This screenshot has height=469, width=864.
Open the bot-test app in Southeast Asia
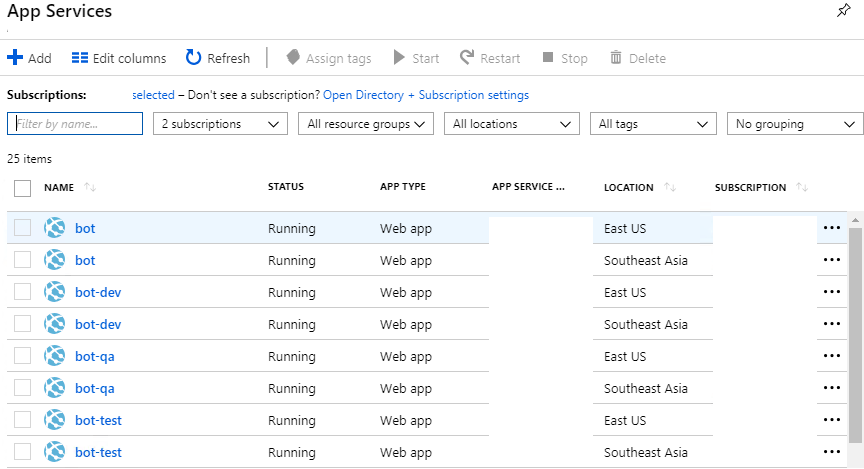tap(98, 452)
